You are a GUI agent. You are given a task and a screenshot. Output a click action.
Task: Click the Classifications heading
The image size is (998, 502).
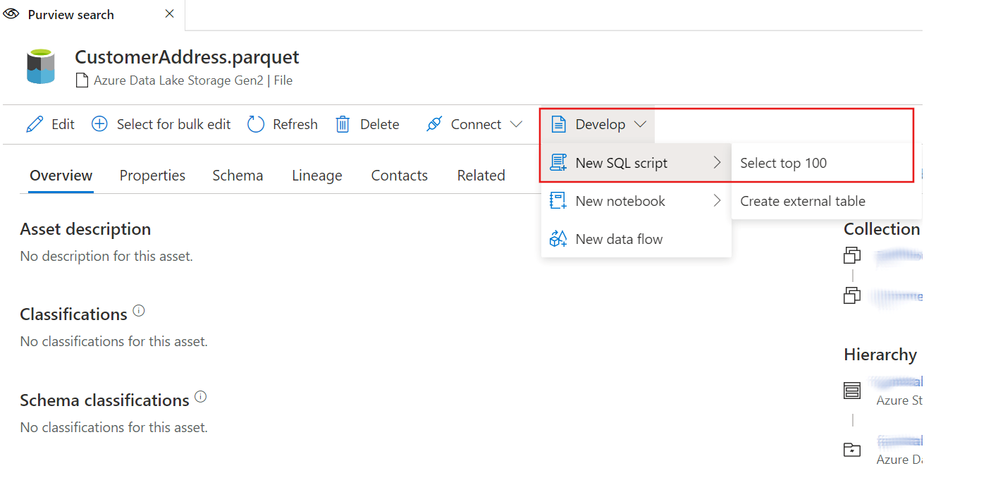coord(74,314)
